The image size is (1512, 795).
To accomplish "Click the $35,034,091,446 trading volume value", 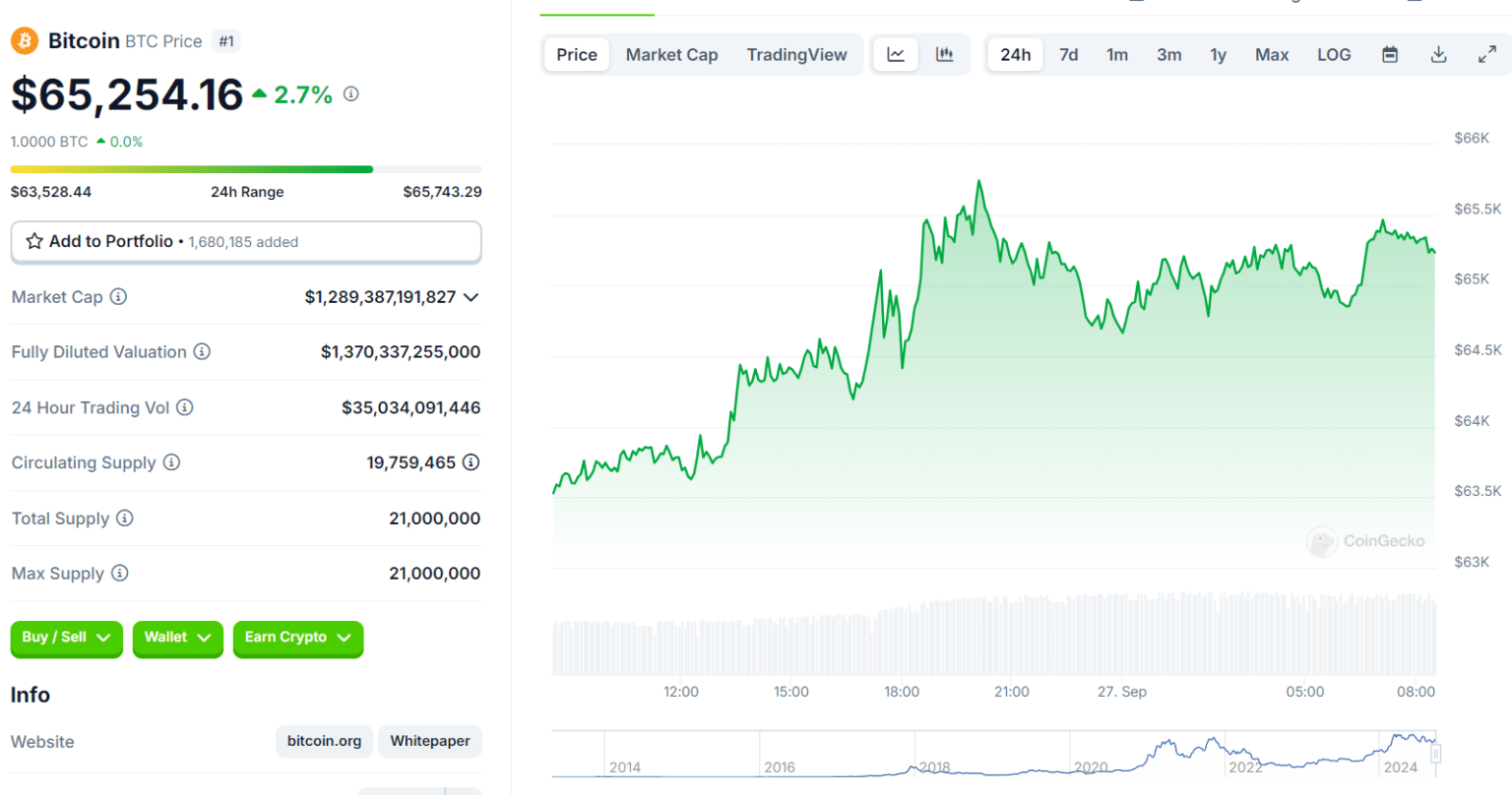I will point(411,407).
